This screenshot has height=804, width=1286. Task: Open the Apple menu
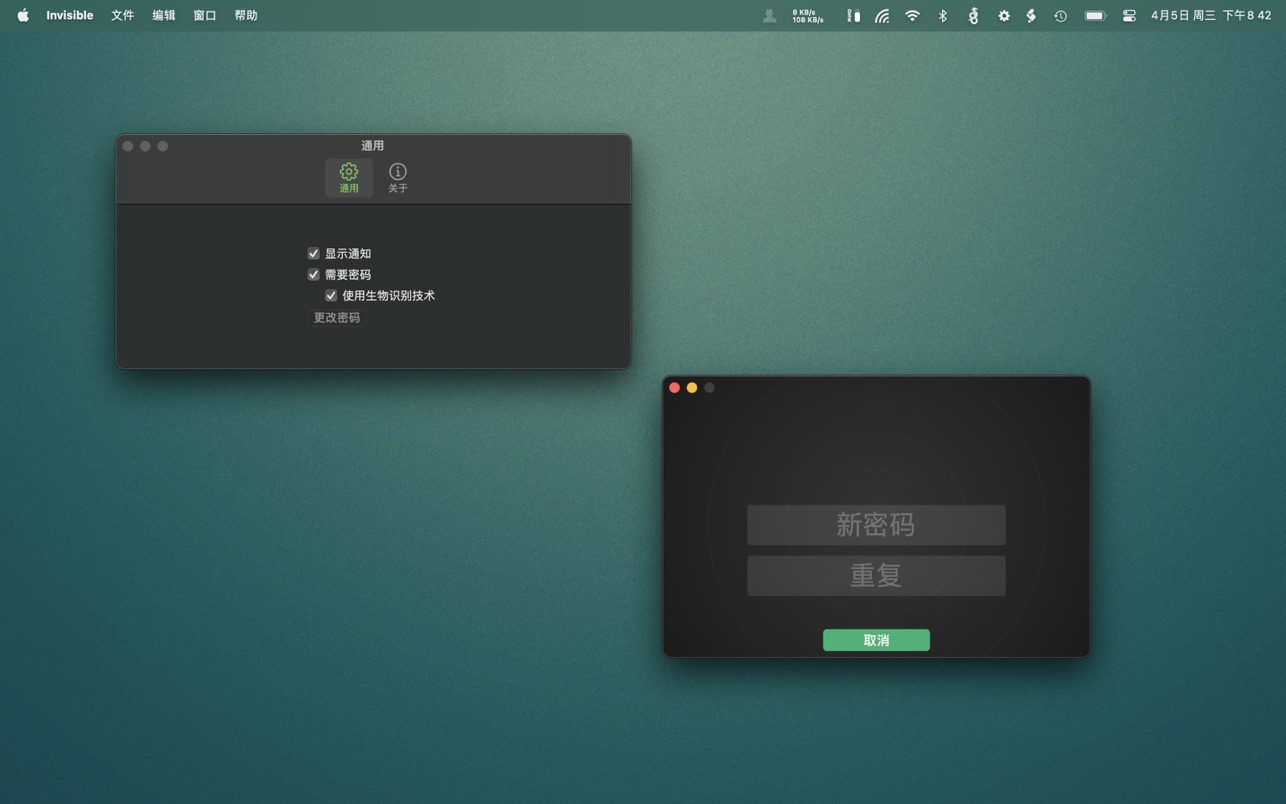point(22,16)
